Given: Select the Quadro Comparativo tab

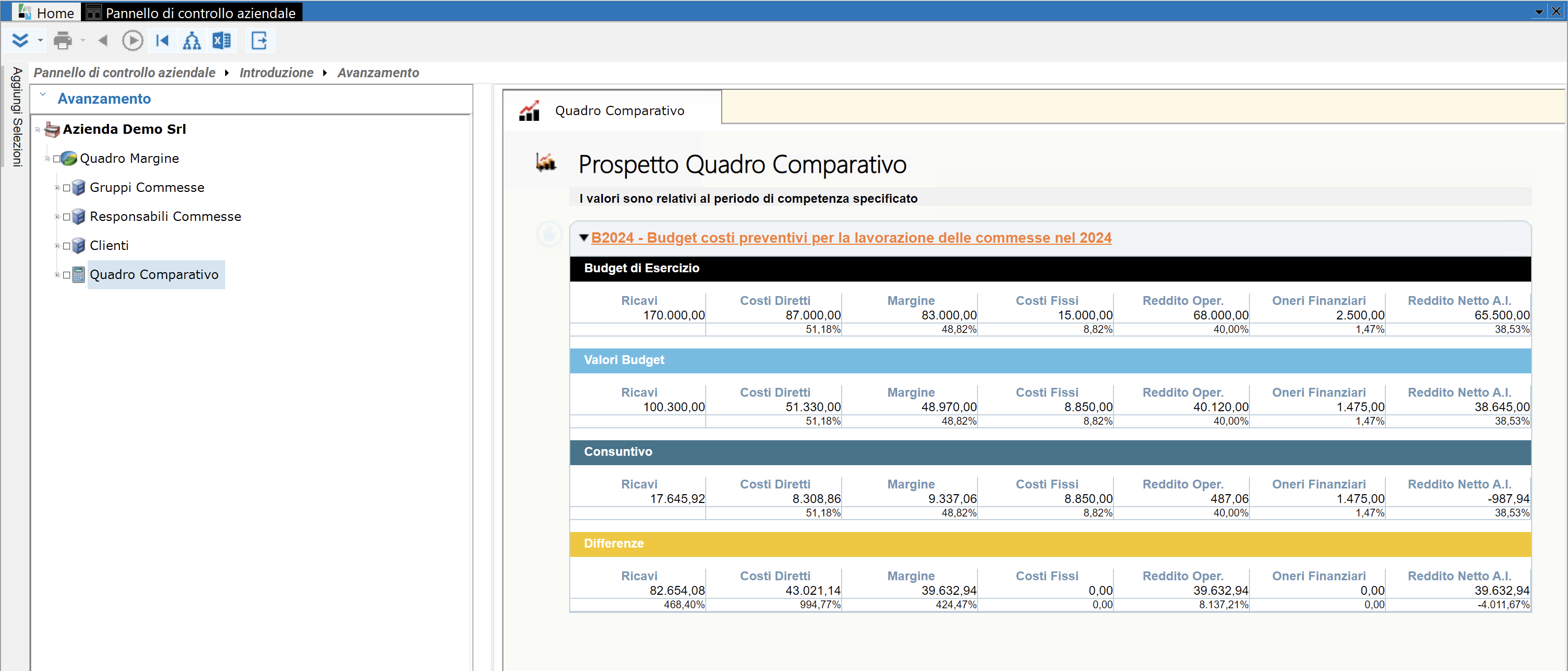Looking at the screenshot, I should (x=612, y=111).
